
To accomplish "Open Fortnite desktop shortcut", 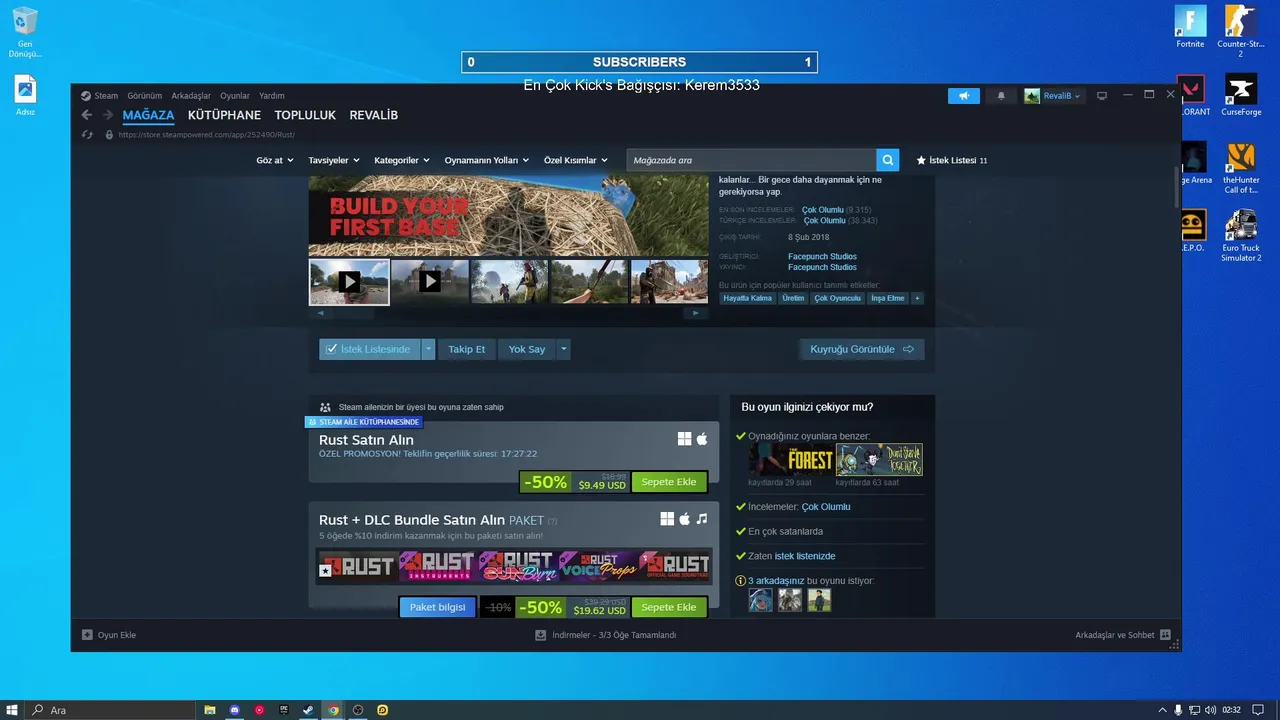I will (x=1190, y=27).
